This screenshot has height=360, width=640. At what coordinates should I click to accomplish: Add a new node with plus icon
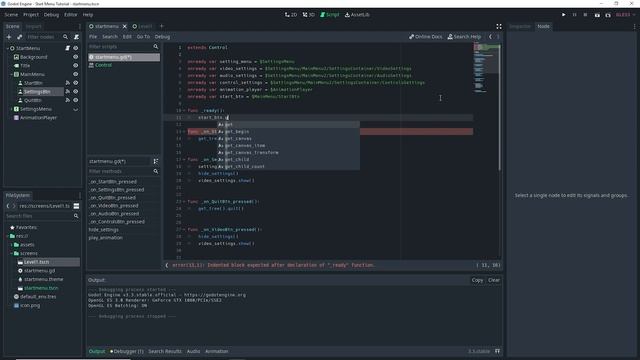point(9,37)
